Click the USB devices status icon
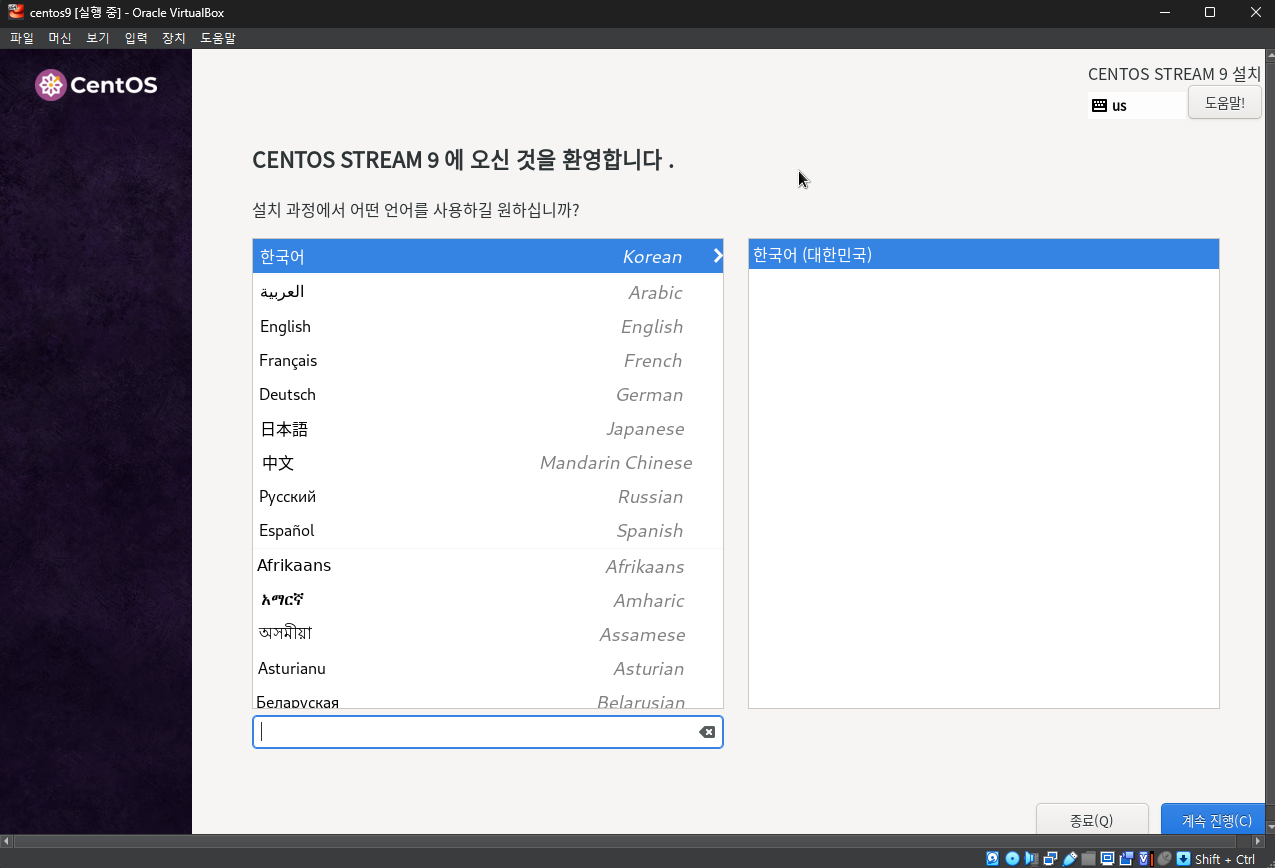The width and height of the screenshot is (1275, 868). point(1070,858)
